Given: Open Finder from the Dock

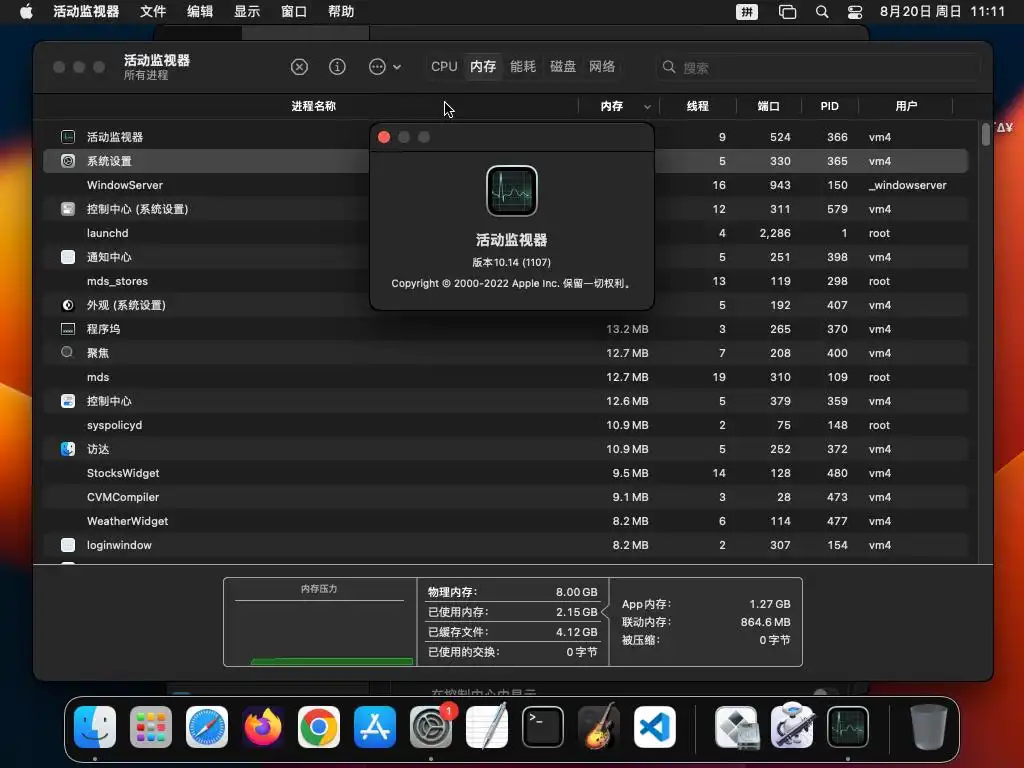Looking at the screenshot, I should (95, 727).
